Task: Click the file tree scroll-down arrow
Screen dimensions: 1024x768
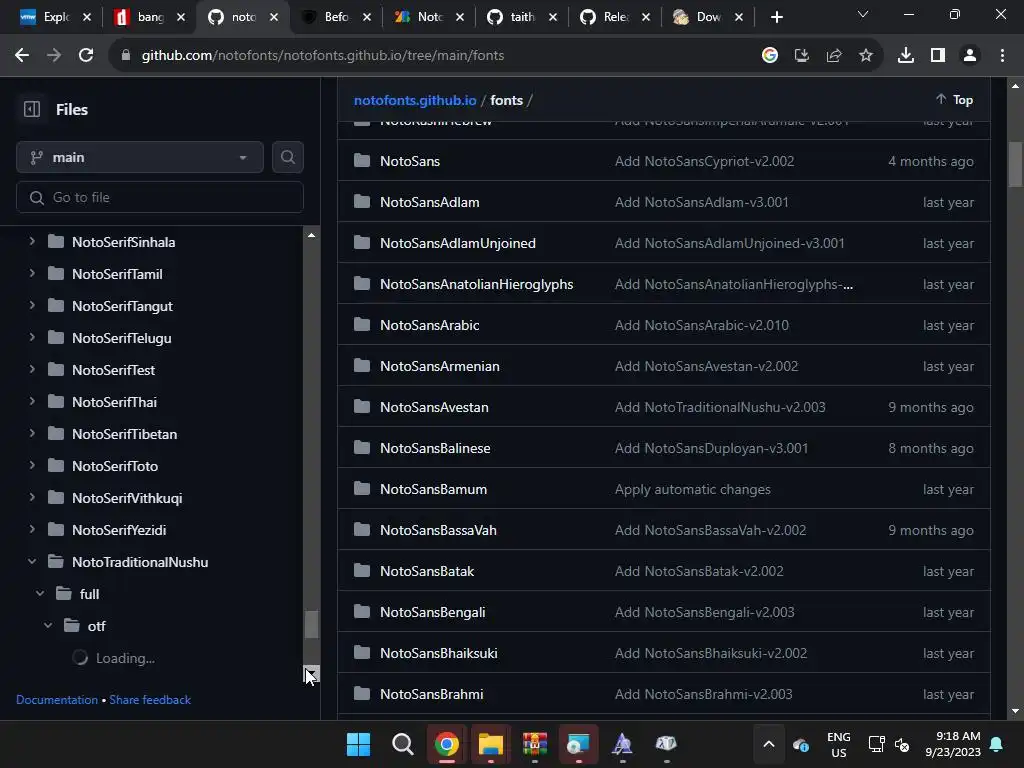Action: [312, 674]
